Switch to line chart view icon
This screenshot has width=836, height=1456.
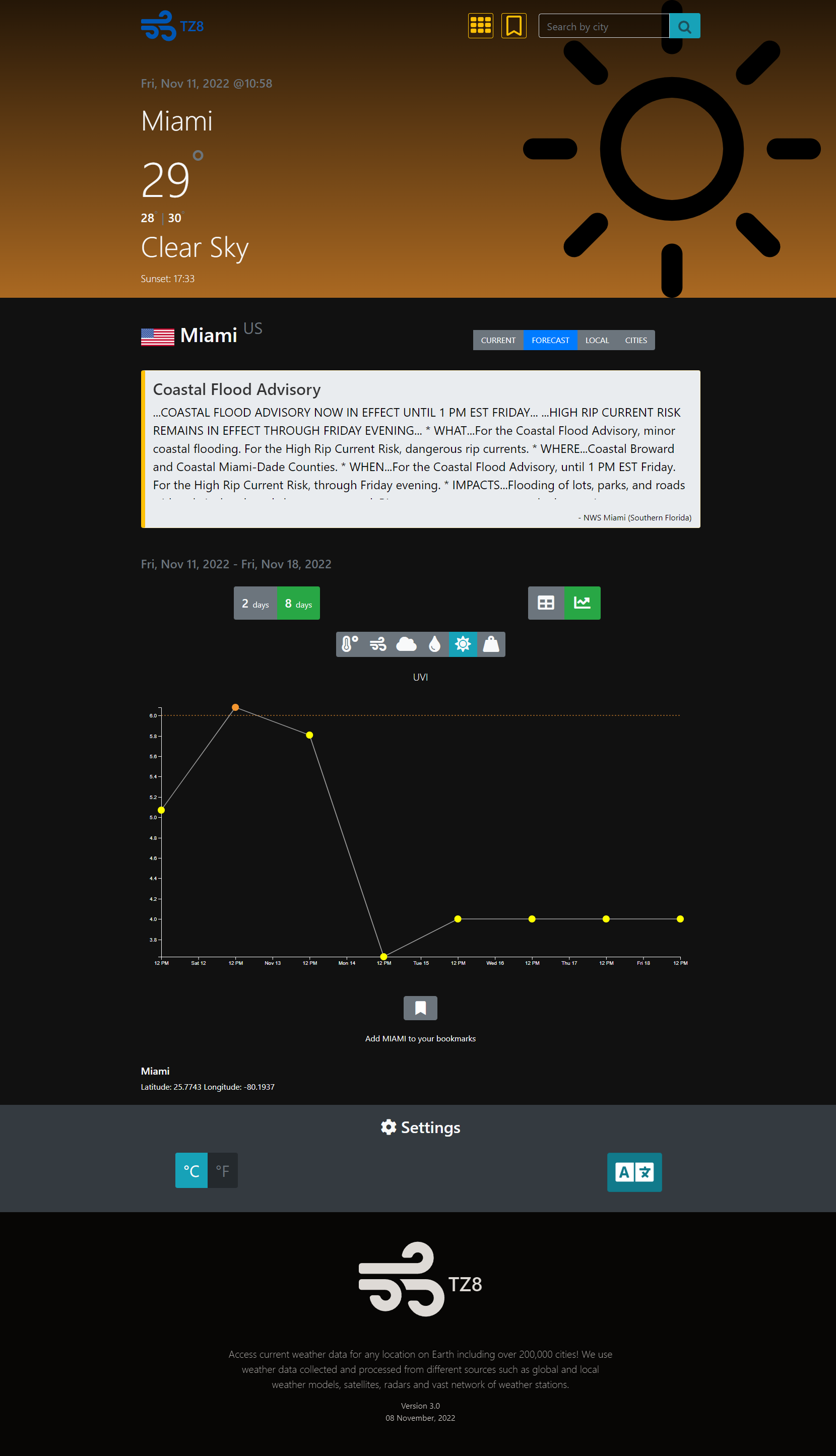[582, 603]
